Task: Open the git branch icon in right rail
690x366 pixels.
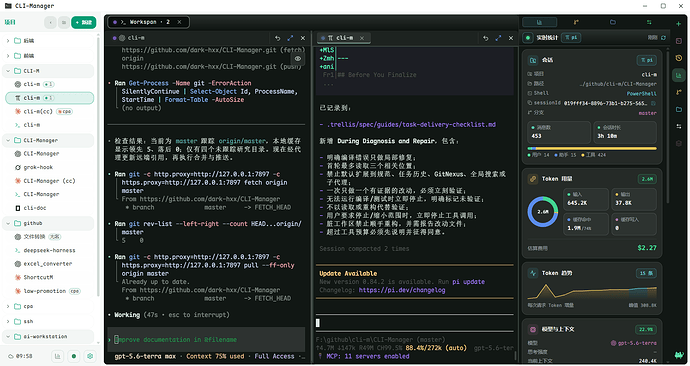Action: pos(679,92)
